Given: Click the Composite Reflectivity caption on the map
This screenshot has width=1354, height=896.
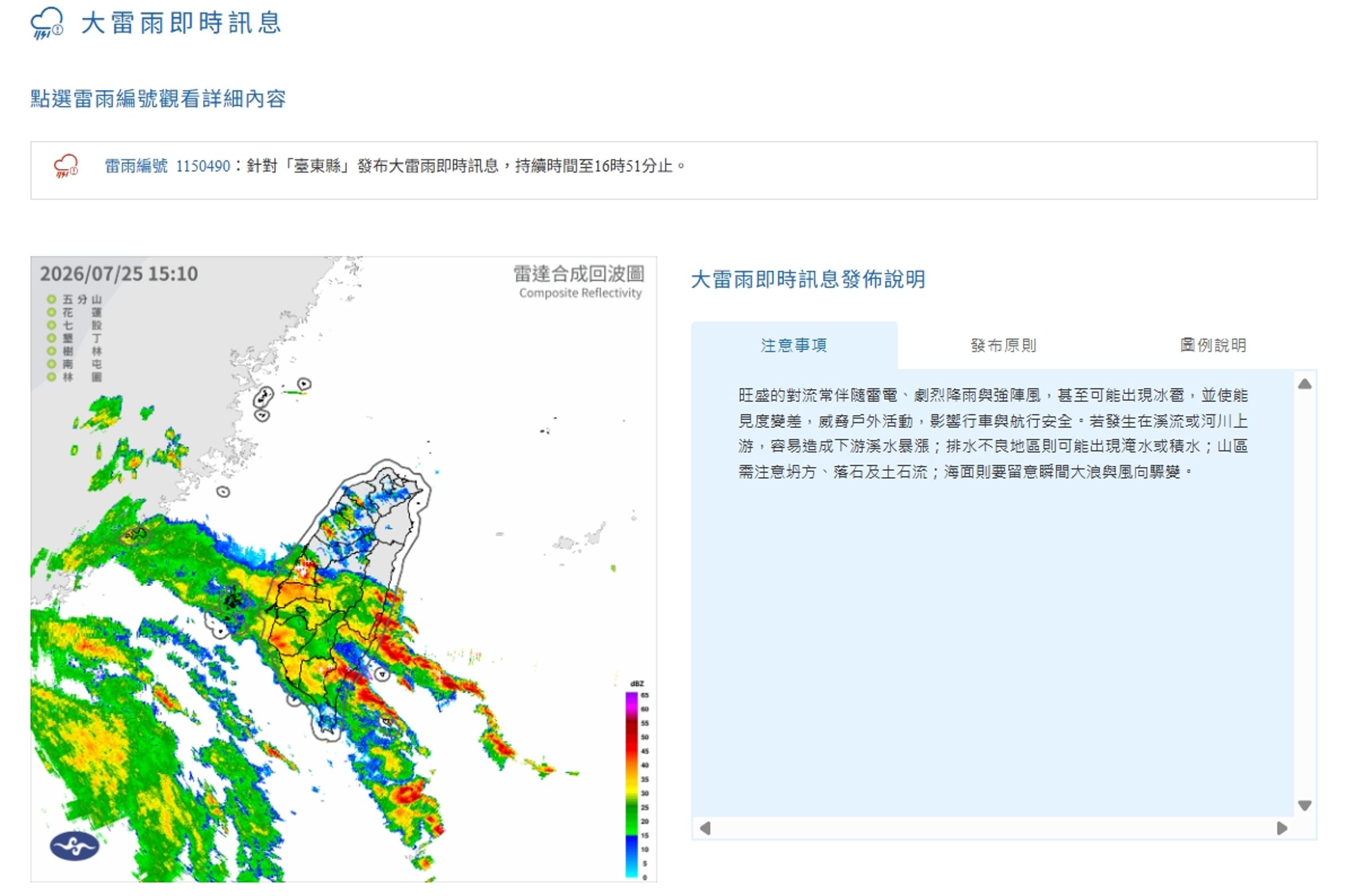Looking at the screenshot, I should 580,293.
